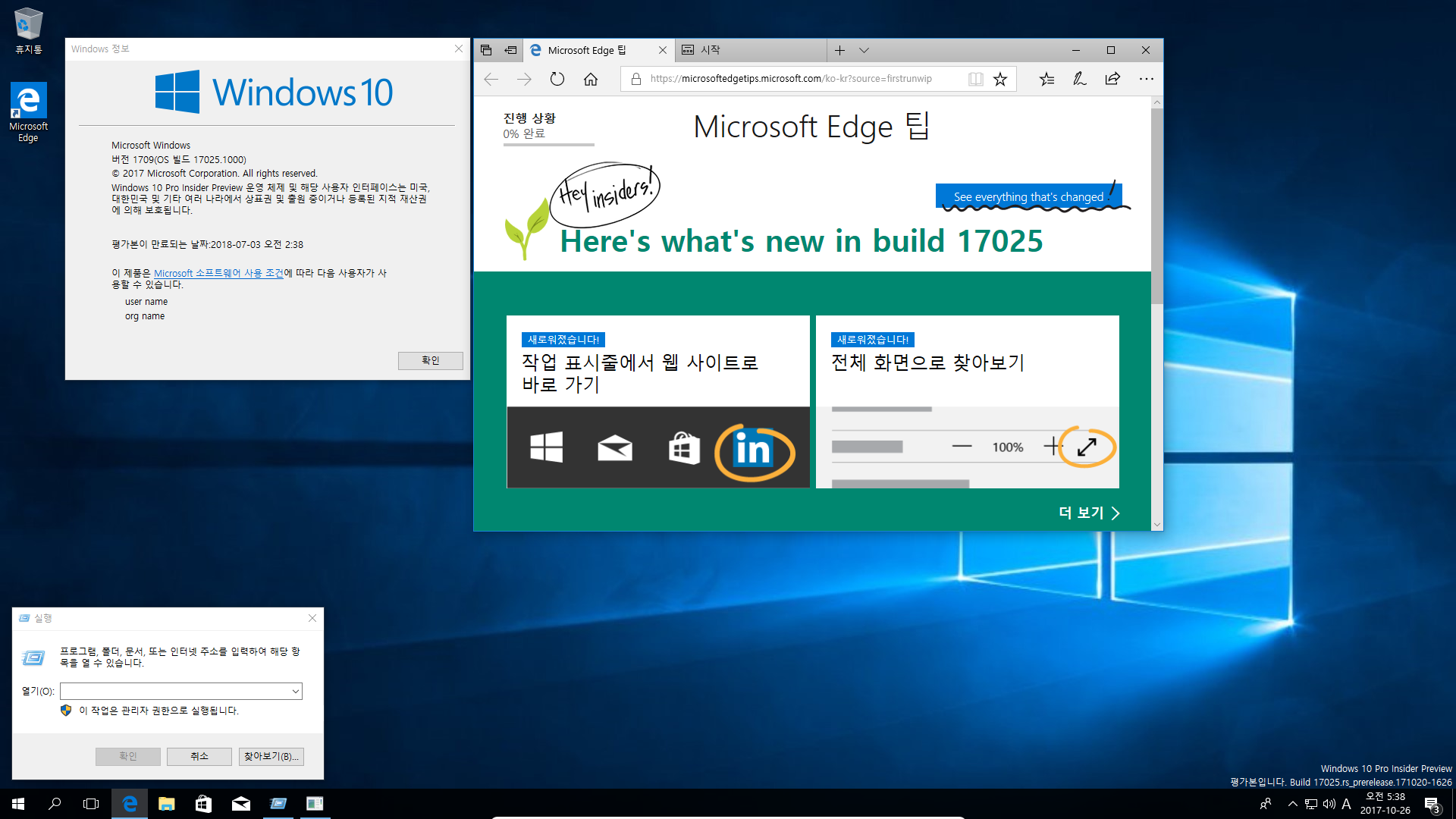The width and height of the screenshot is (1456, 819).
Task: Click the Run dialog taskbar icon
Action: click(278, 804)
